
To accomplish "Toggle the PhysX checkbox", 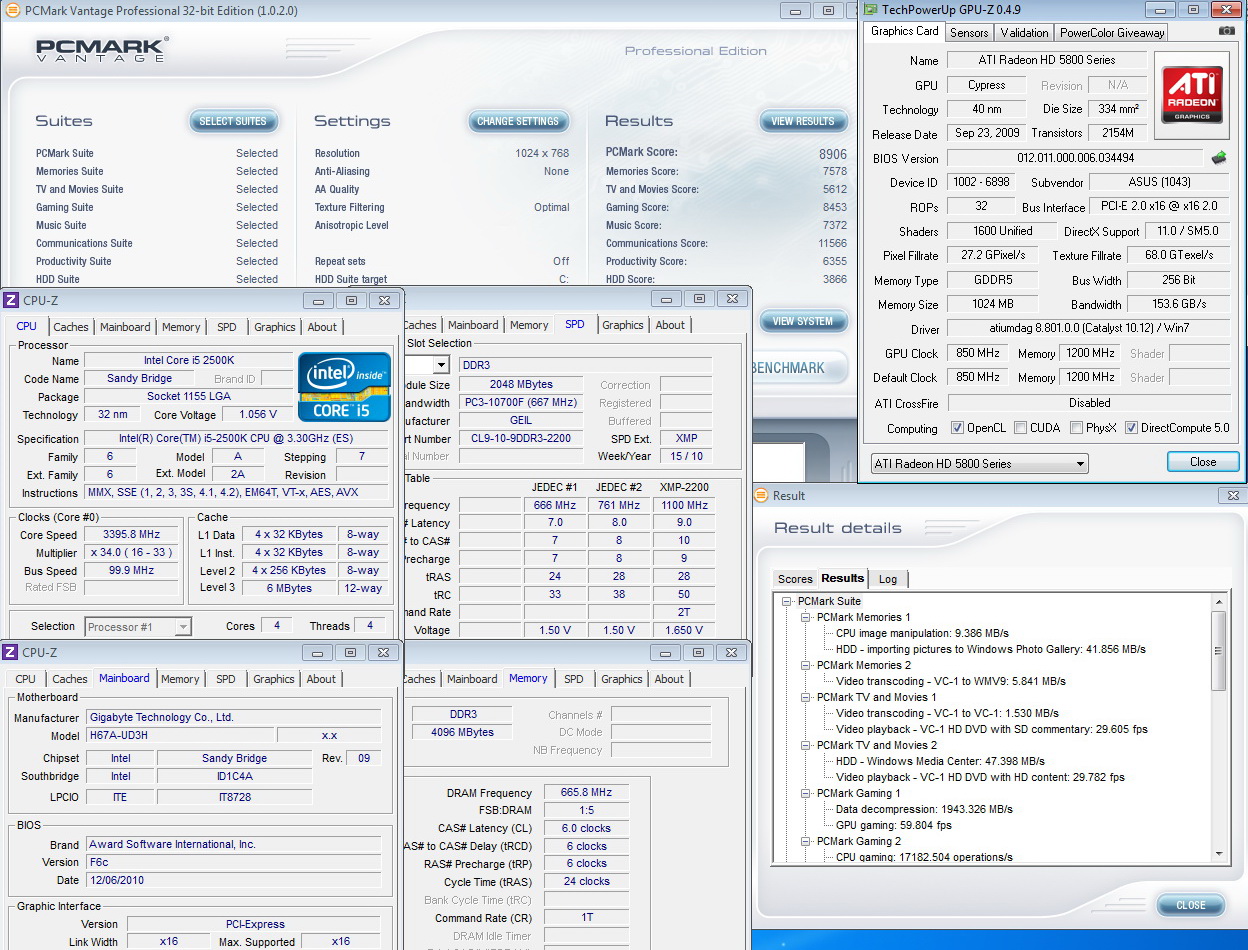I will [x=1076, y=428].
